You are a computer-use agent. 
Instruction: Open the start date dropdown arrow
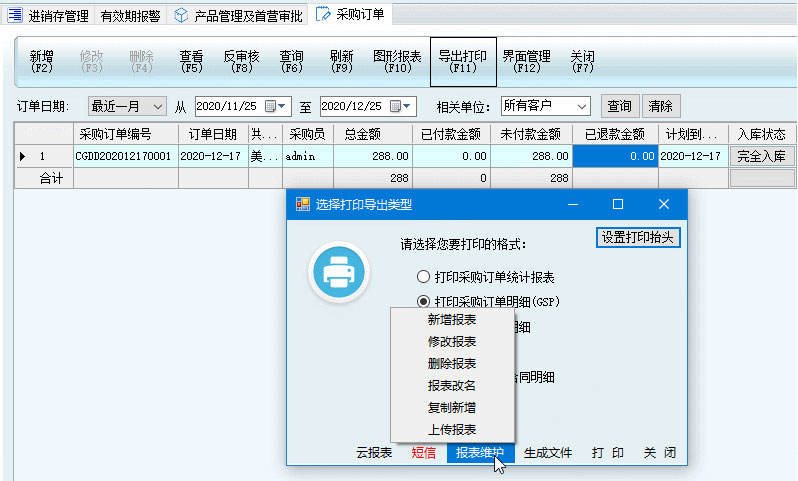pos(284,106)
